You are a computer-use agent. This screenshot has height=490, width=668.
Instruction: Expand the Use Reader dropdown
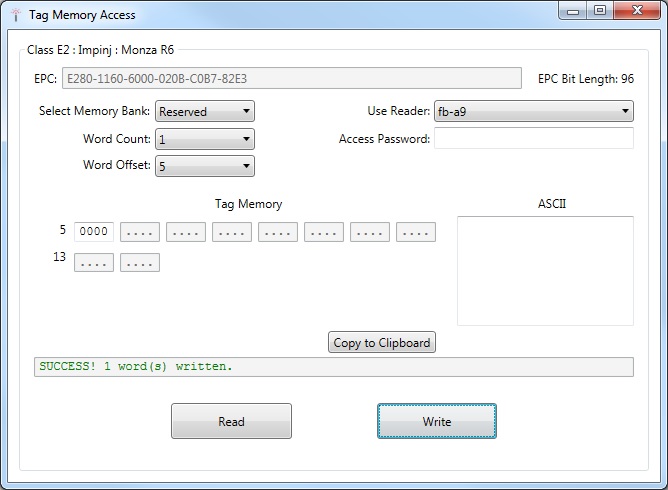point(533,111)
